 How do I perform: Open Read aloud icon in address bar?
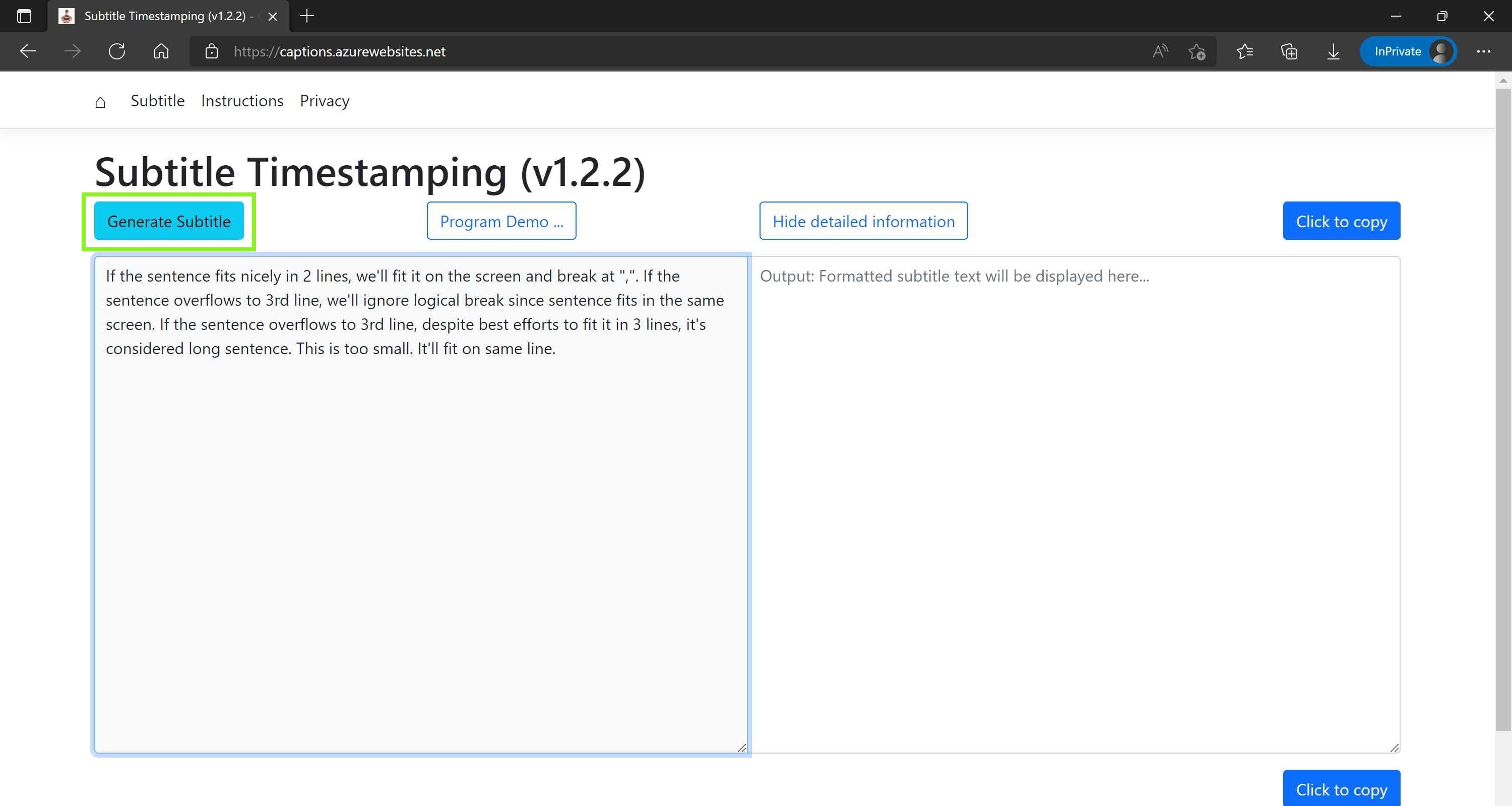[x=1160, y=51]
